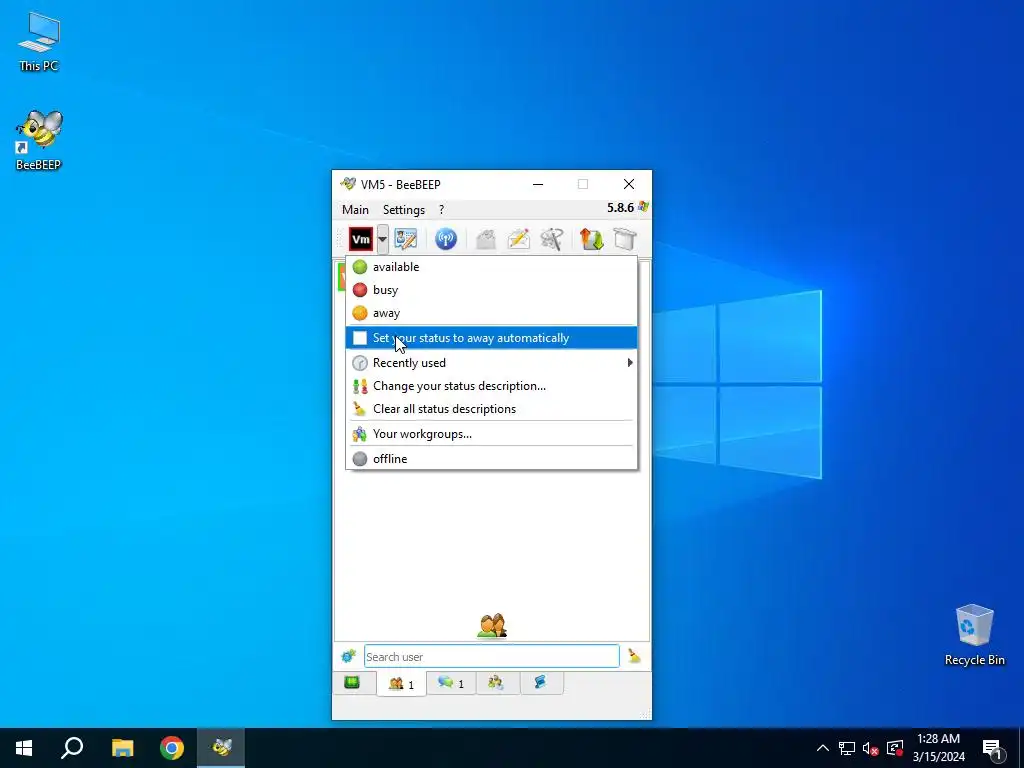Go offline via the status menu

pyautogui.click(x=491, y=458)
